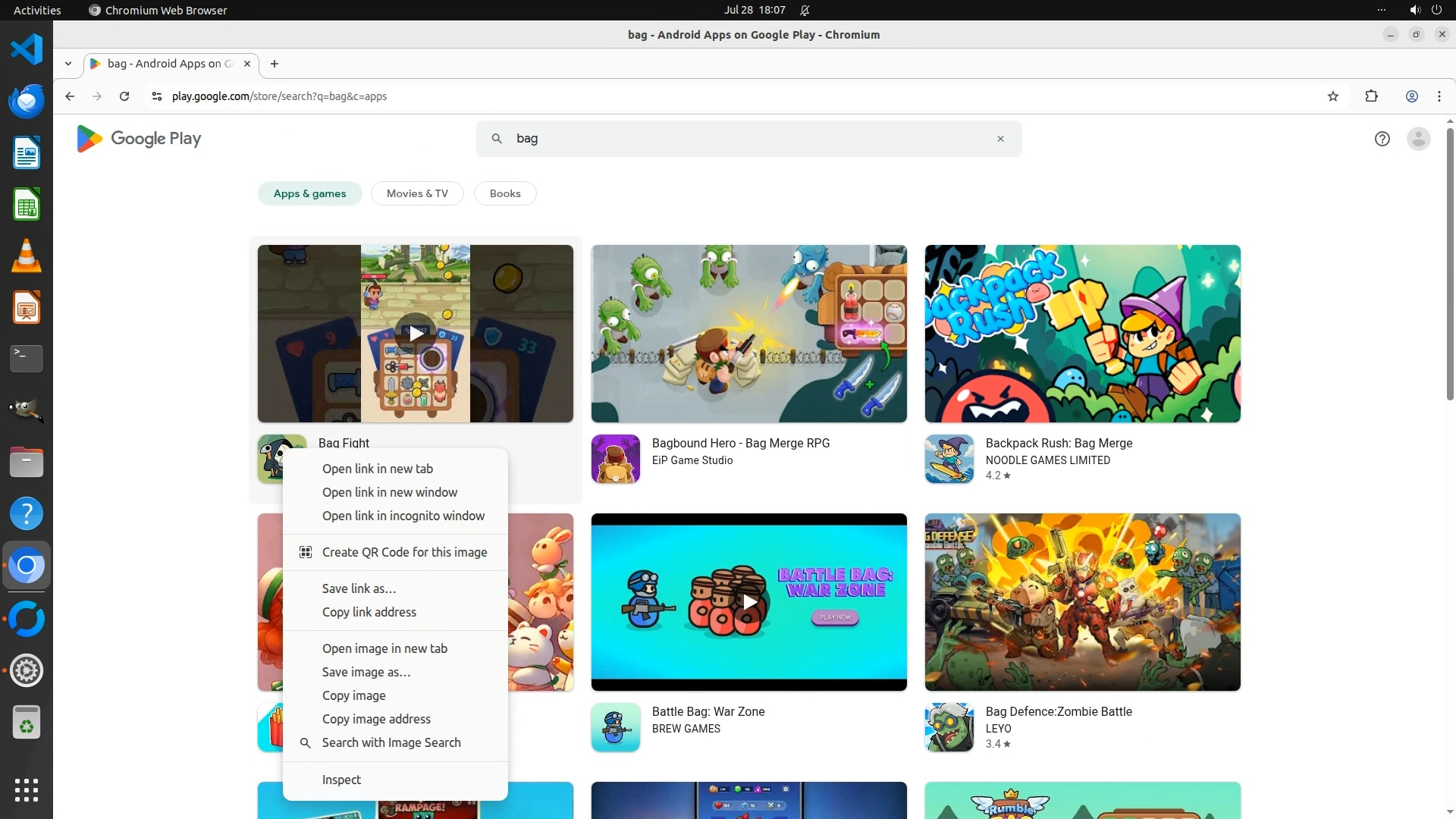Click the Google Play logo
Screen dimensions: 1456x819
click(x=139, y=139)
